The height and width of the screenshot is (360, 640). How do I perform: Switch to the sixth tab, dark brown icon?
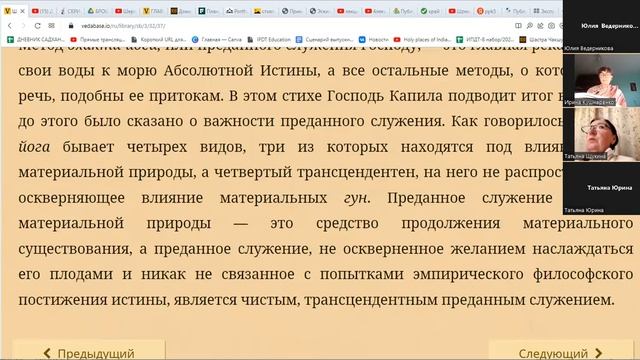click(x=180, y=11)
